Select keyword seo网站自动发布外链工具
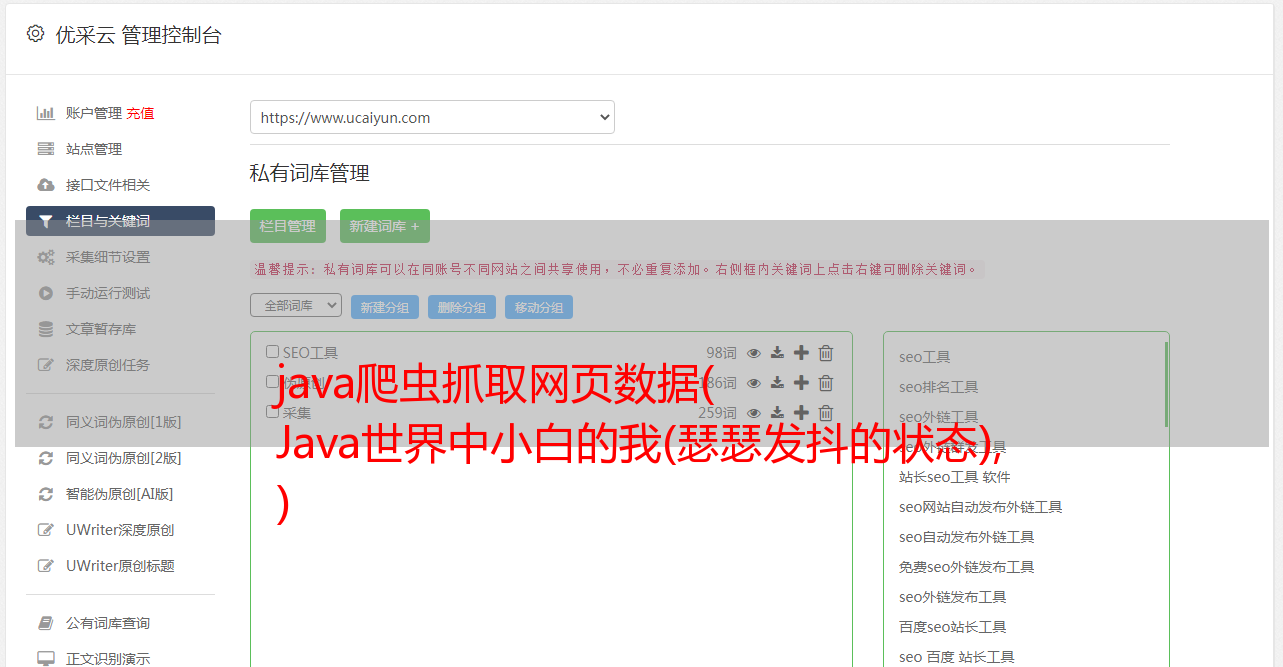The height and width of the screenshot is (667, 1283). (x=980, y=507)
